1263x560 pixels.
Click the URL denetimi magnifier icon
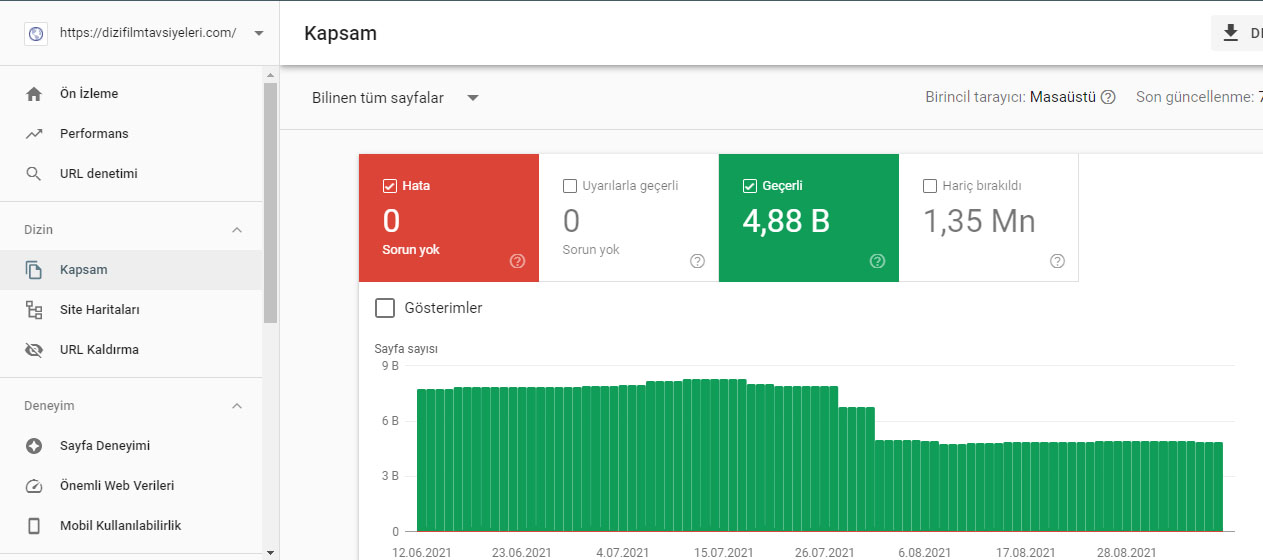[34, 174]
